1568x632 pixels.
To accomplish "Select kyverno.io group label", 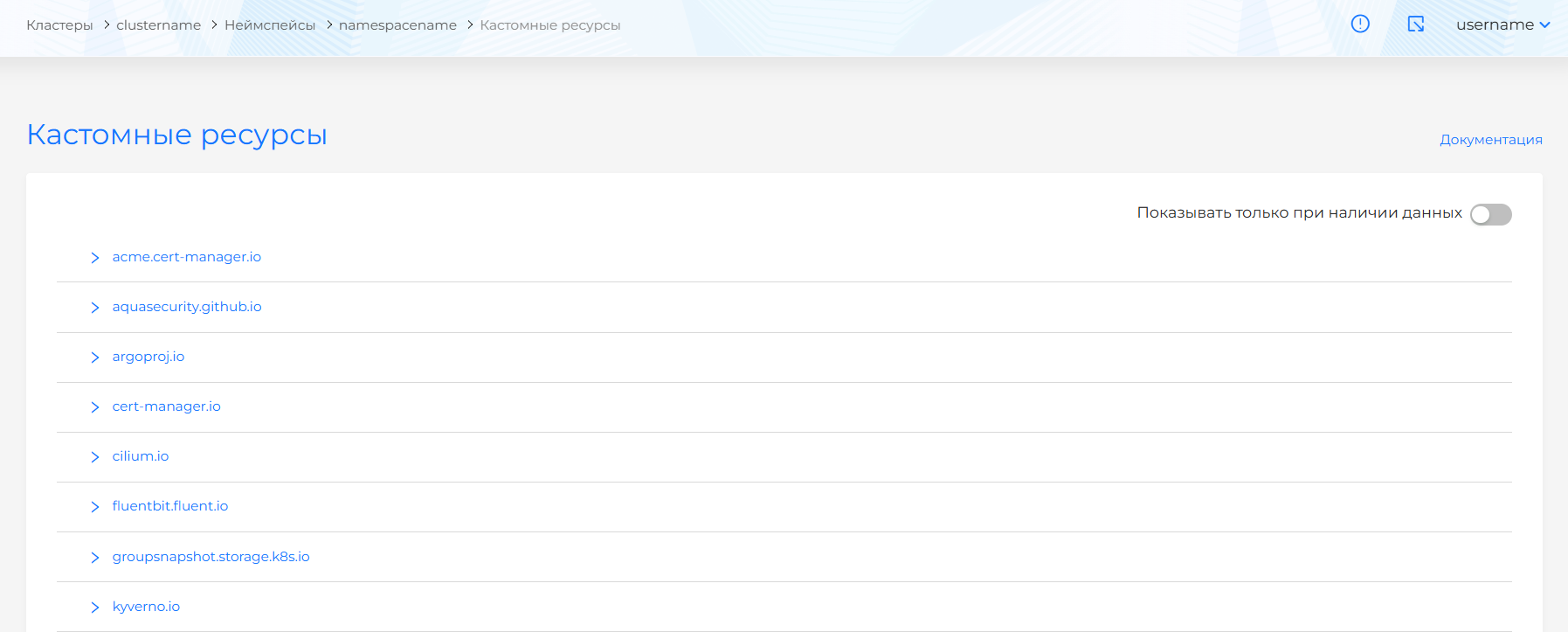I will [146, 607].
